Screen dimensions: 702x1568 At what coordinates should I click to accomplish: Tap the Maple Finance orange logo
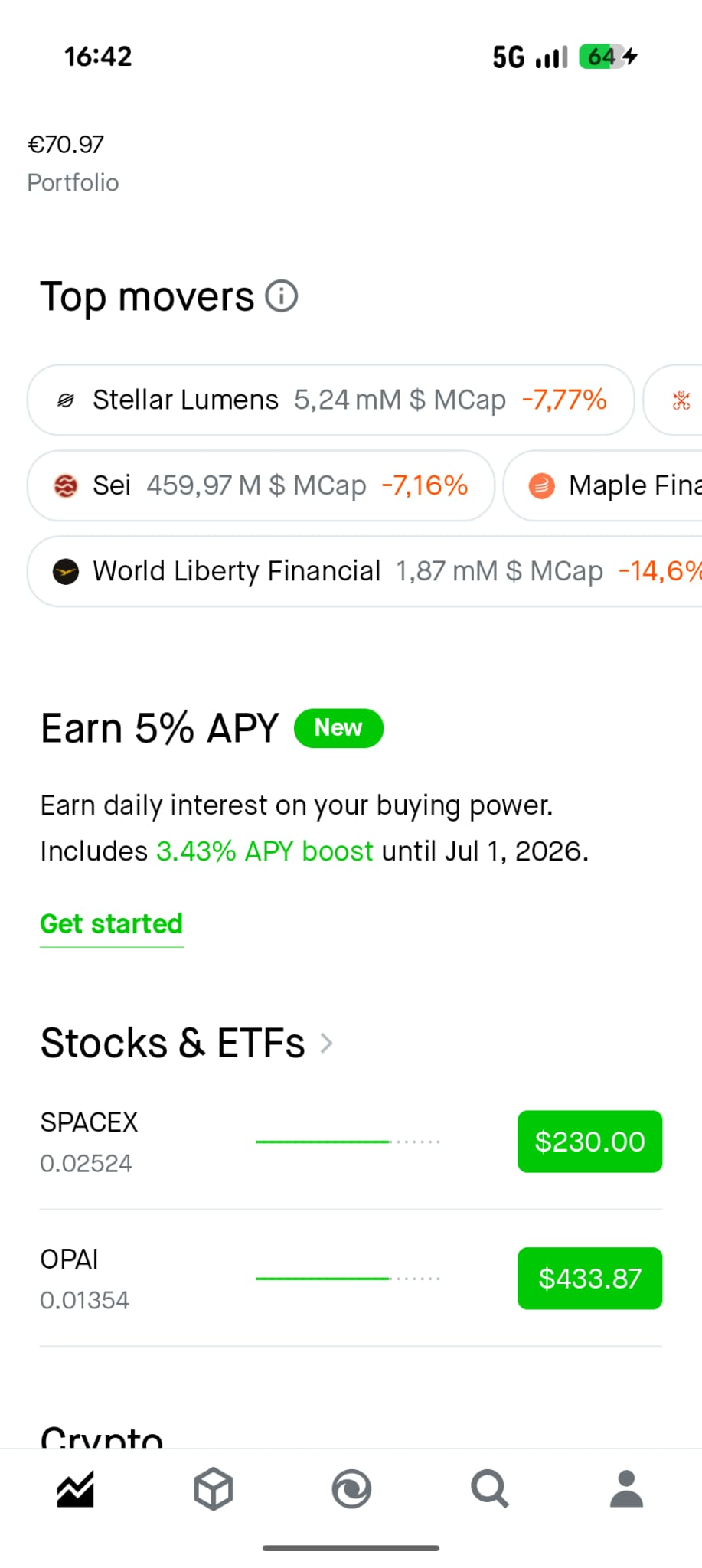pyautogui.click(x=542, y=485)
